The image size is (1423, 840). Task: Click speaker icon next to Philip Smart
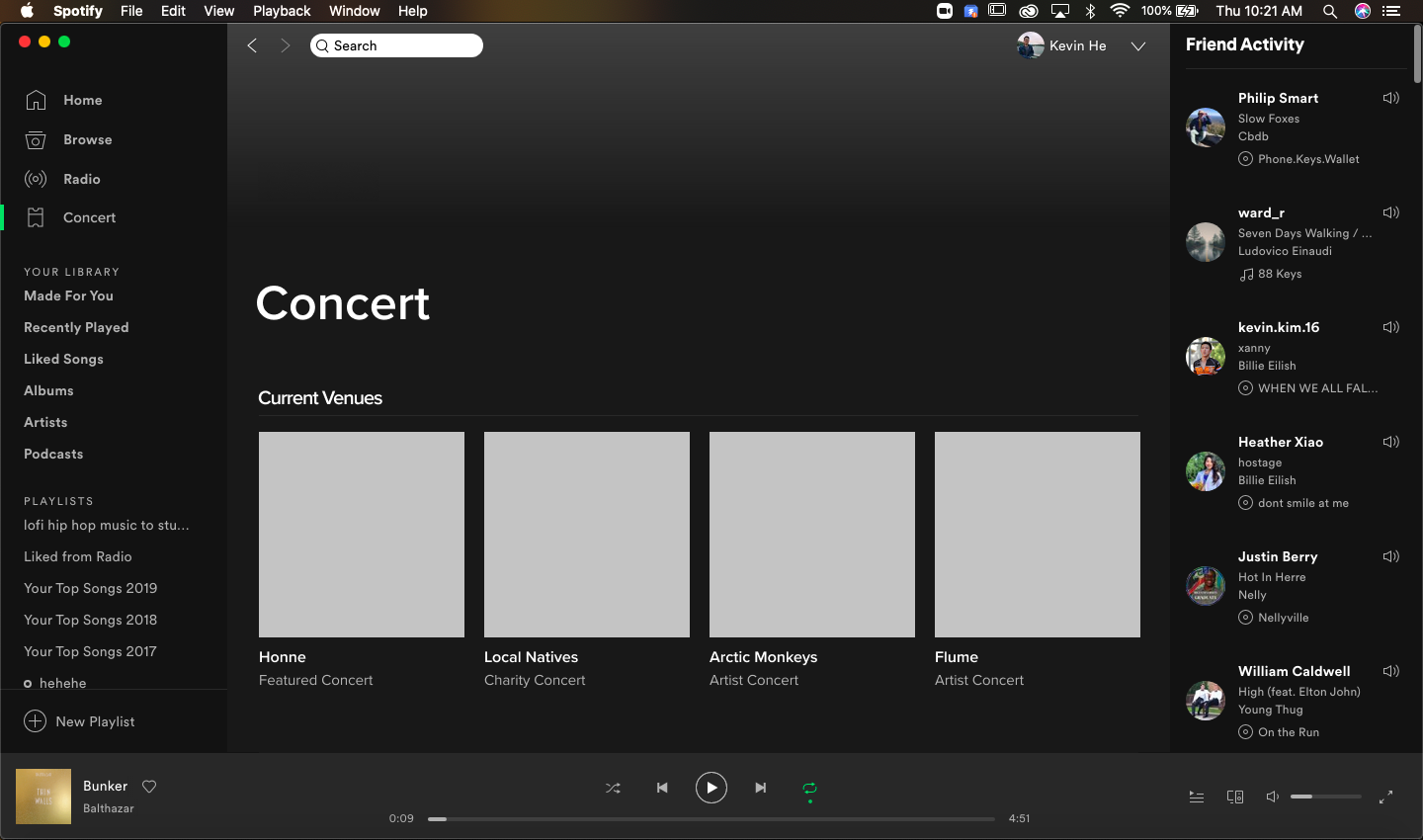(x=1391, y=98)
